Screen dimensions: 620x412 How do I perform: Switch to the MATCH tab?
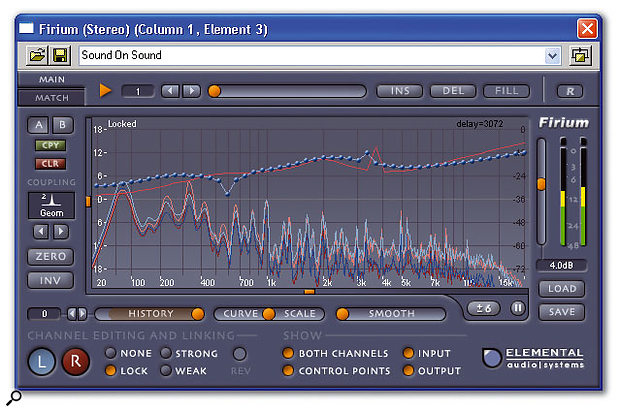click(x=51, y=98)
